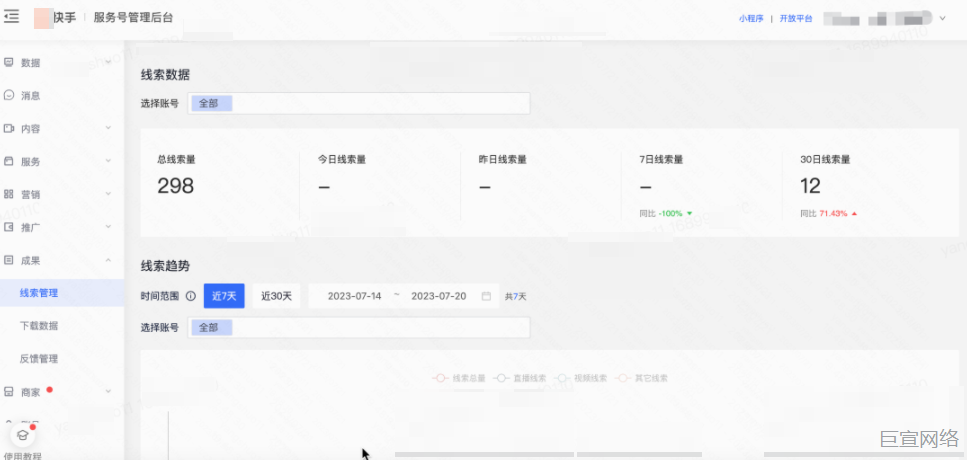This screenshot has height=460, width=967.
Task: Open the account dropdown arrow at top right
Action: pos(942,18)
